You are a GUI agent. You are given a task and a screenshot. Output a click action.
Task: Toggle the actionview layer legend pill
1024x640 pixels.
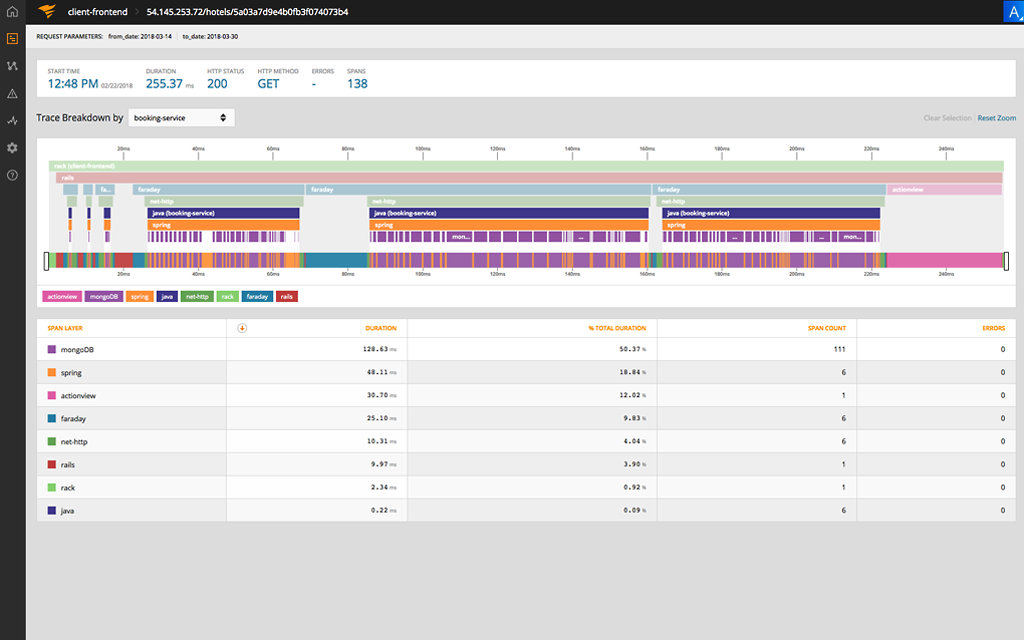[x=61, y=296]
